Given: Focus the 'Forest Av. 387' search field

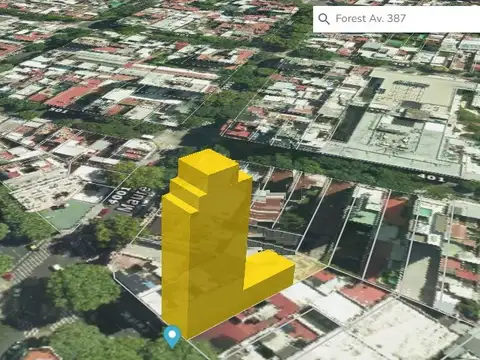Looking at the screenshot, I should 397,19.
